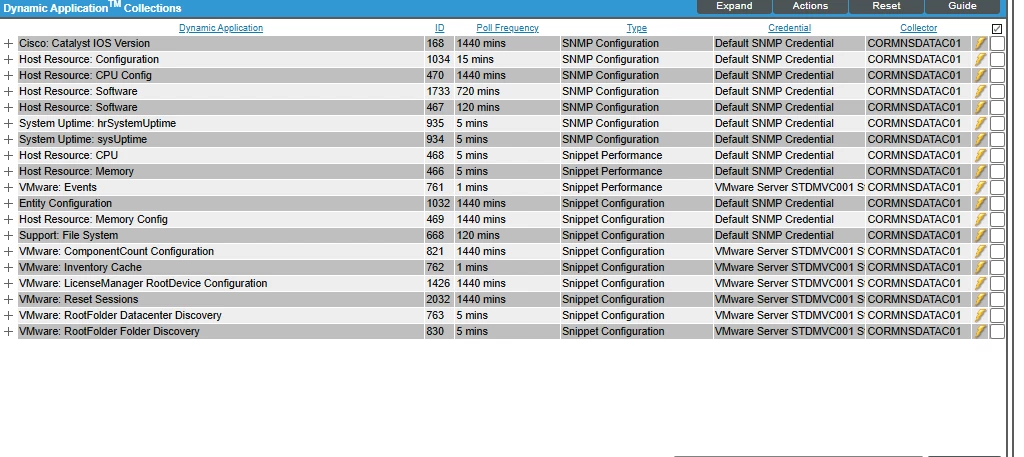Click lightning icon for VMware: LicenseManager RootDevice Configuration

tap(980, 283)
